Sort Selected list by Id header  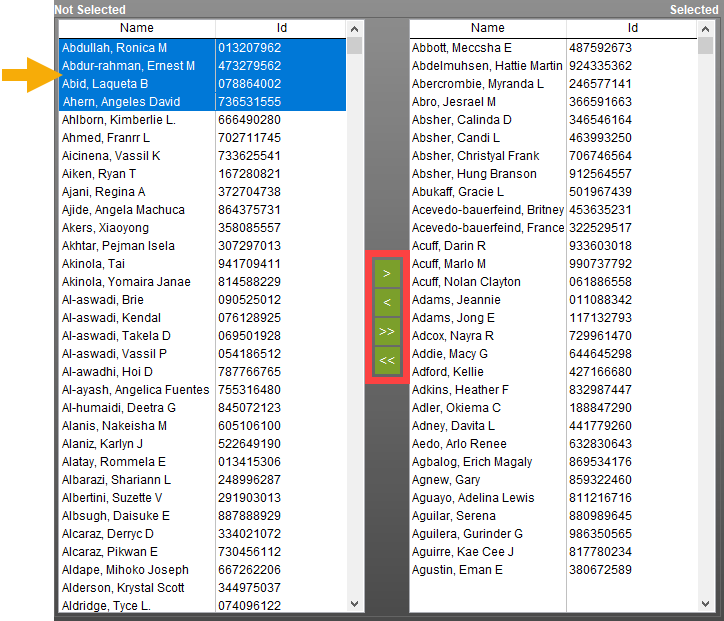point(632,28)
